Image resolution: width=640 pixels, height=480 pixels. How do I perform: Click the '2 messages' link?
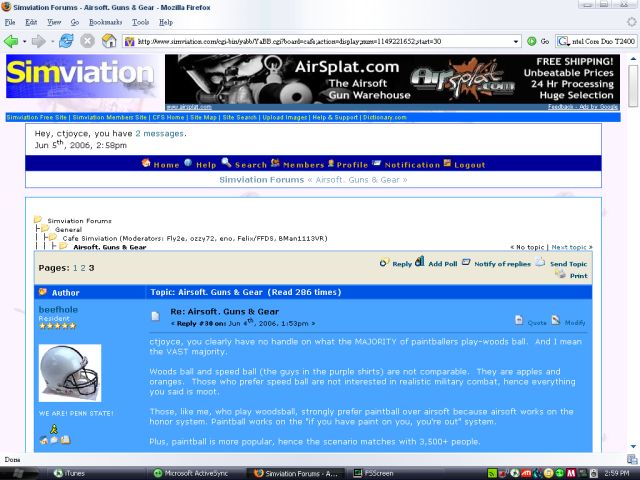tap(159, 133)
